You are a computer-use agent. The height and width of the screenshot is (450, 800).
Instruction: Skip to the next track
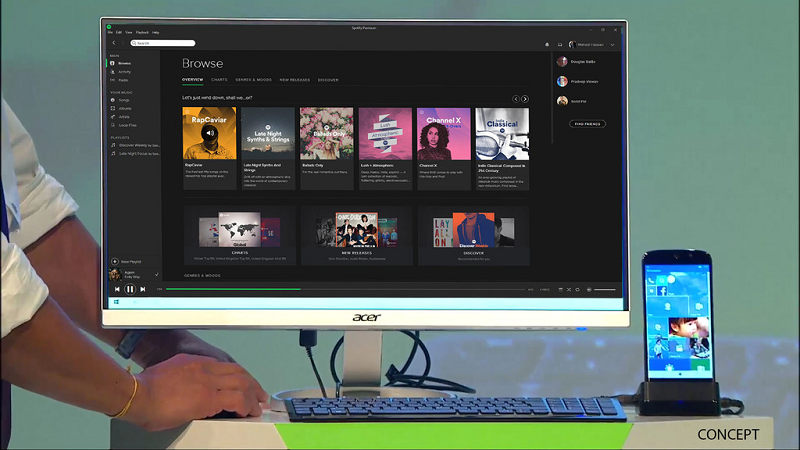(143, 289)
